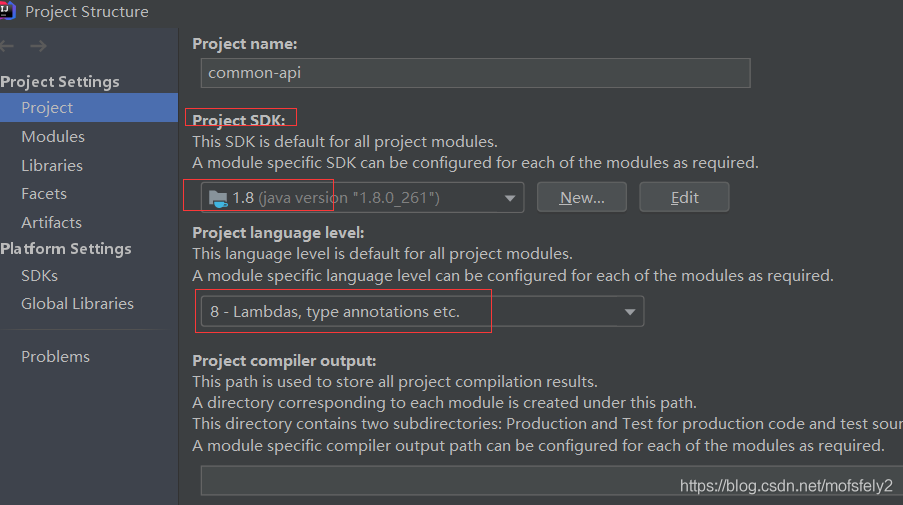Screen dimensions: 903x505
Task: Open SDKs under Platform Settings
Action: click(x=39, y=276)
